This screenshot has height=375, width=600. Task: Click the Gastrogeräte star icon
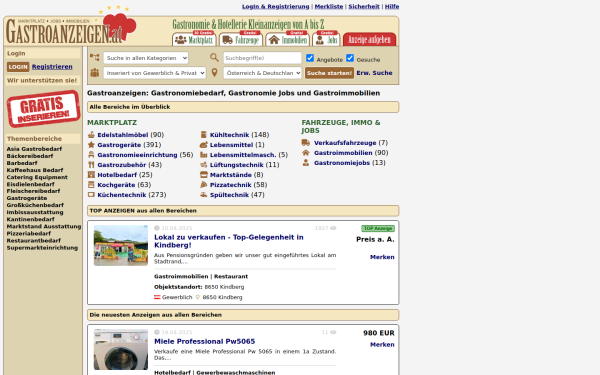[x=91, y=145]
